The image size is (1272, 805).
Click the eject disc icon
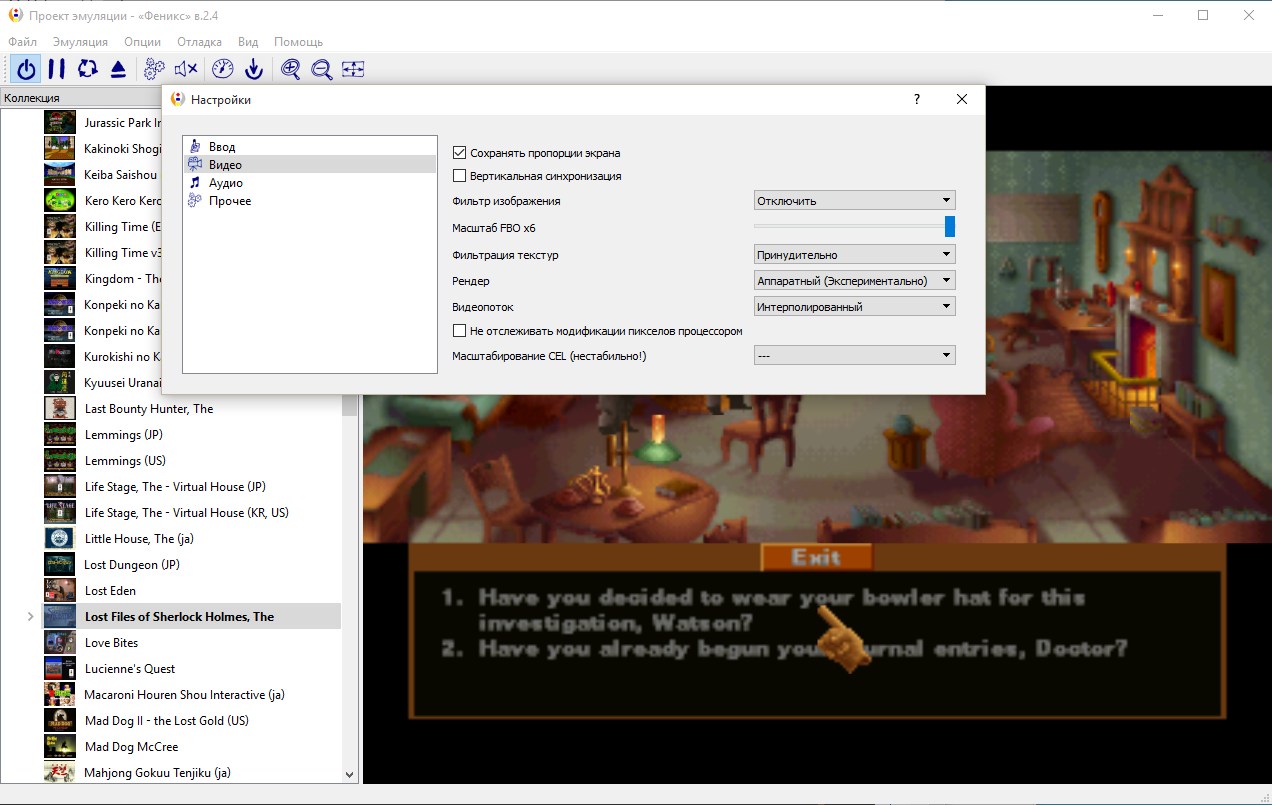118,69
